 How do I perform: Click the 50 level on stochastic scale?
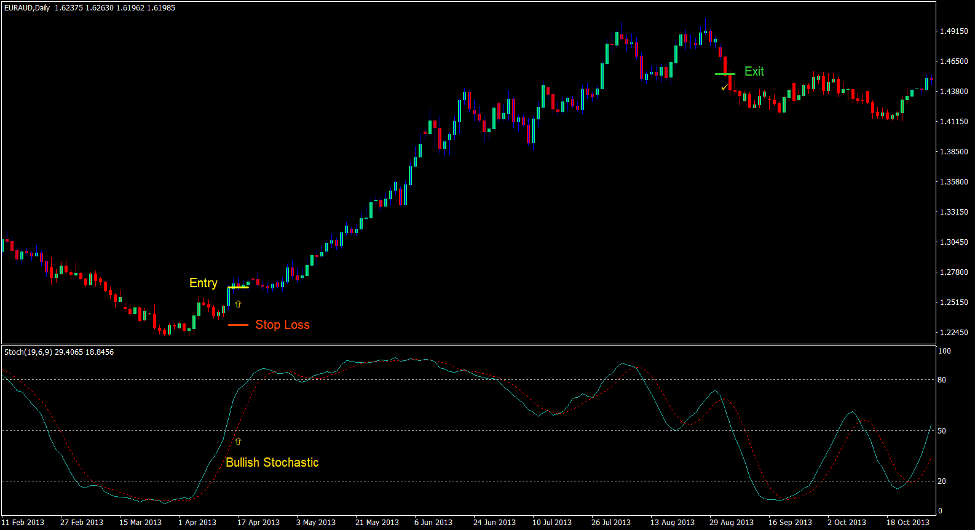coord(944,430)
